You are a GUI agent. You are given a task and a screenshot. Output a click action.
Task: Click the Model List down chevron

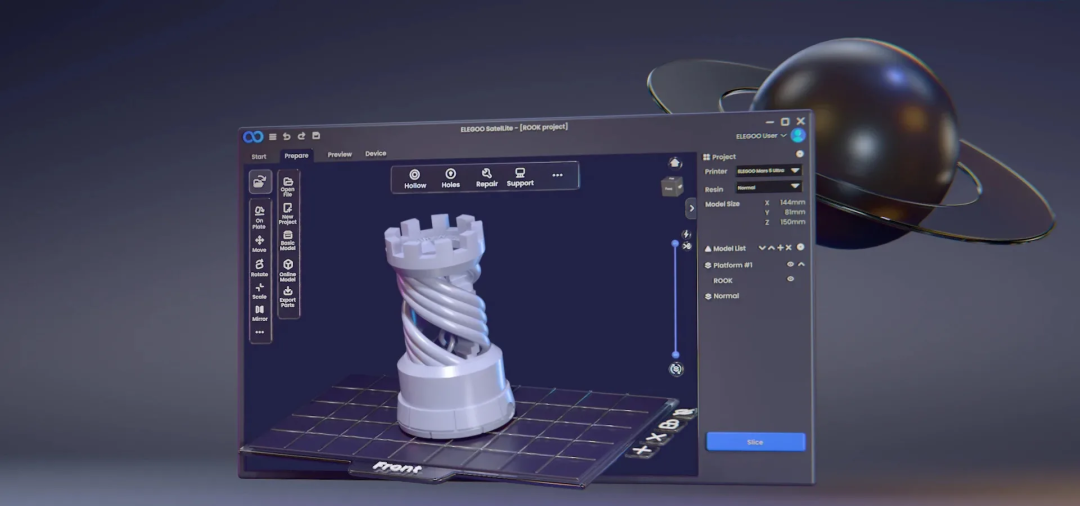(x=762, y=248)
